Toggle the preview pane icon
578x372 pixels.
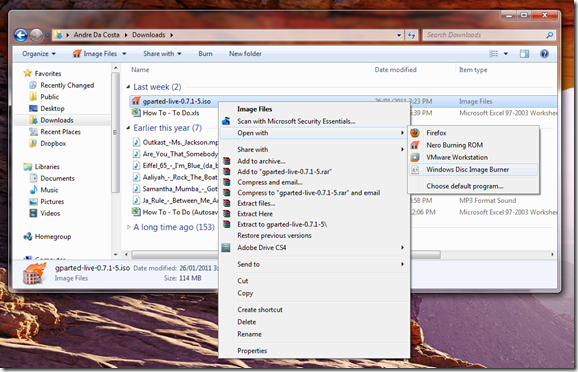click(524, 54)
